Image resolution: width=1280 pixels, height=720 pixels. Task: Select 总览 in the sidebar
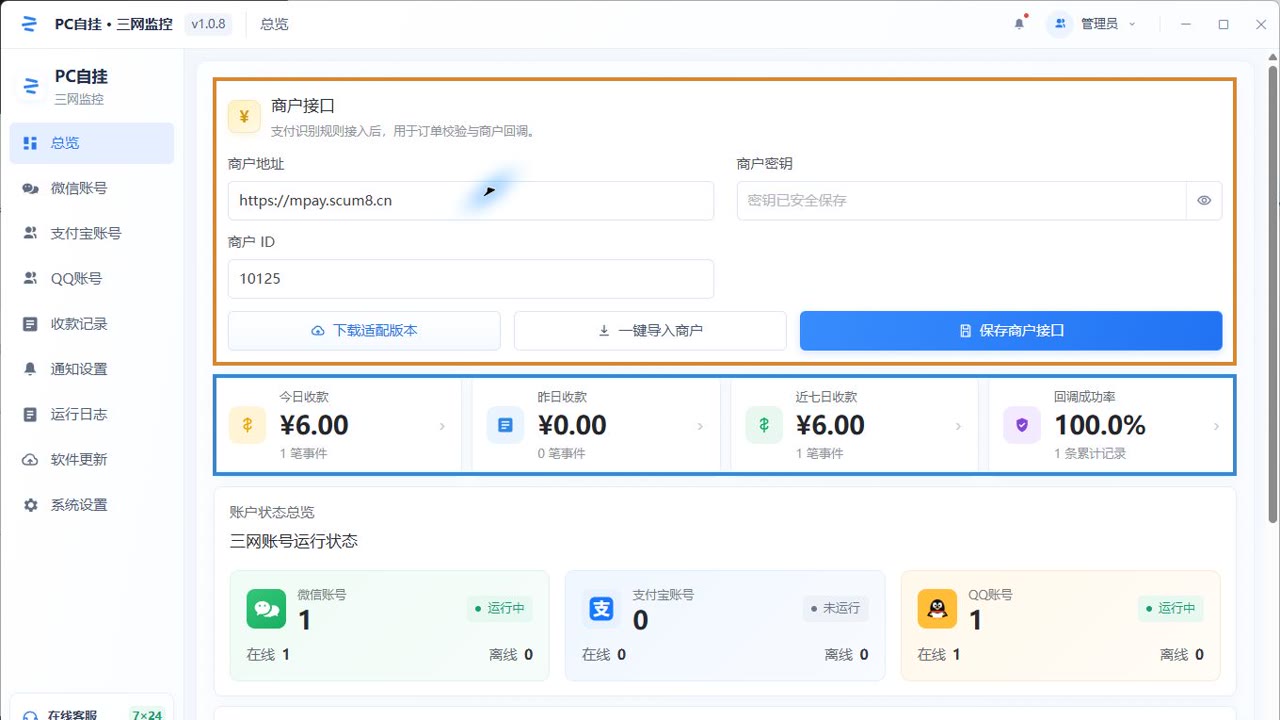tap(92, 143)
